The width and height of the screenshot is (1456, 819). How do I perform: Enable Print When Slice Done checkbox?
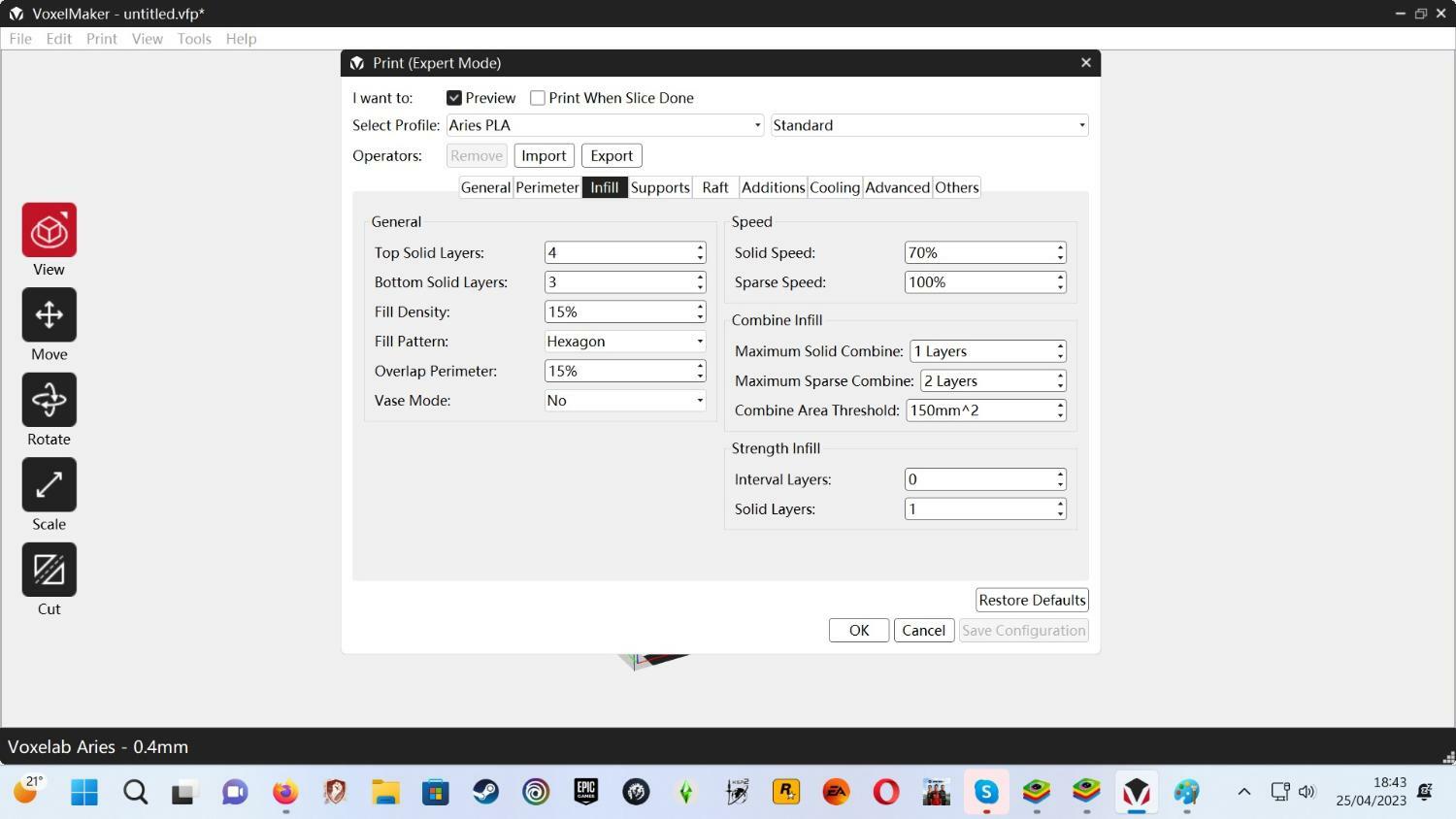click(x=537, y=98)
